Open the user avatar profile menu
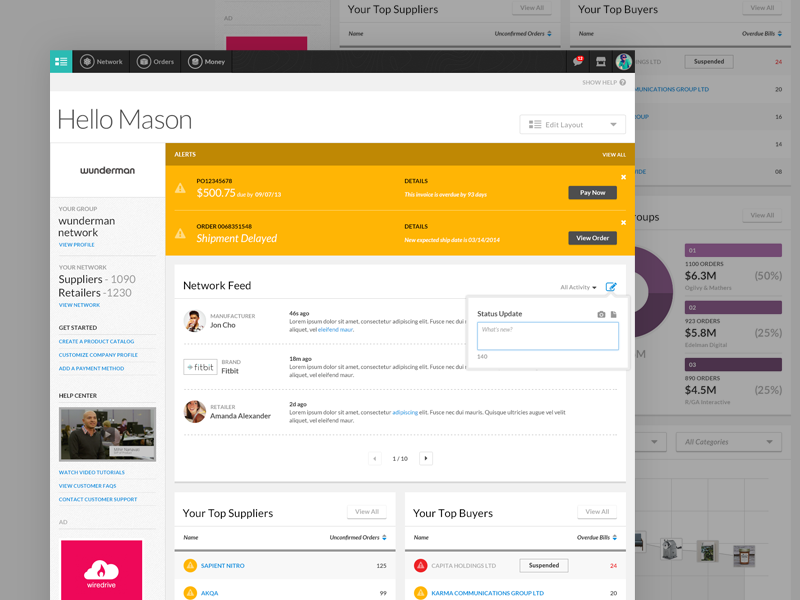The image size is (800, 600). (623, 62)
